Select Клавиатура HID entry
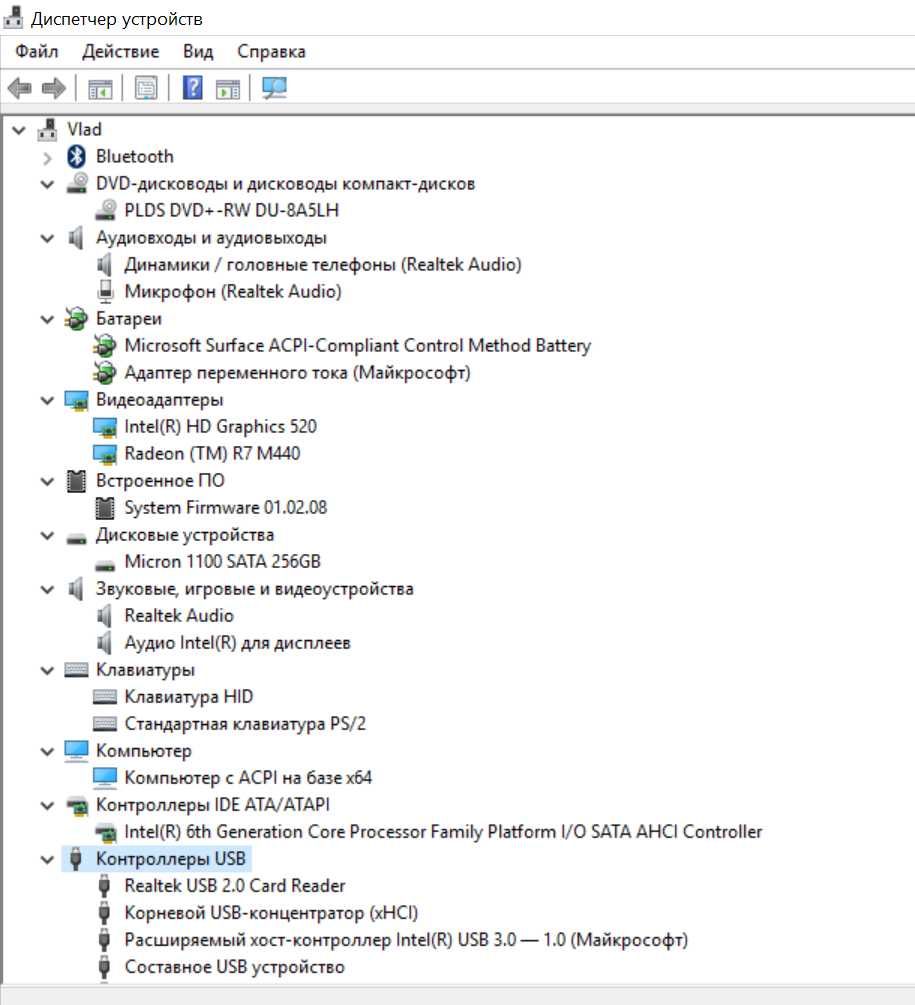This screenshot has width=915, height=1005. pos(188,697)
